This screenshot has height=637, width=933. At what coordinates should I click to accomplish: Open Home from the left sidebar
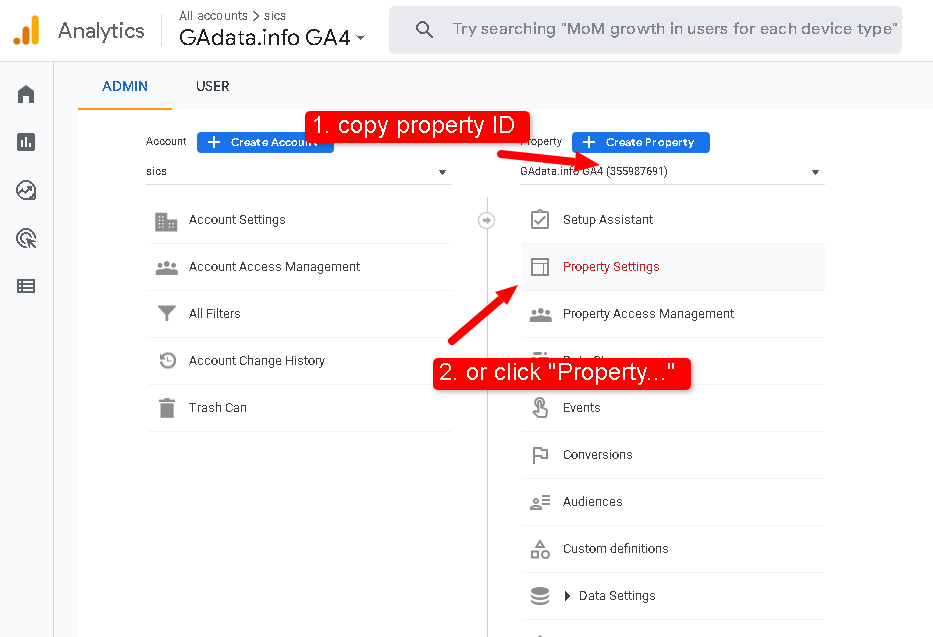click(x=26, y=94)
